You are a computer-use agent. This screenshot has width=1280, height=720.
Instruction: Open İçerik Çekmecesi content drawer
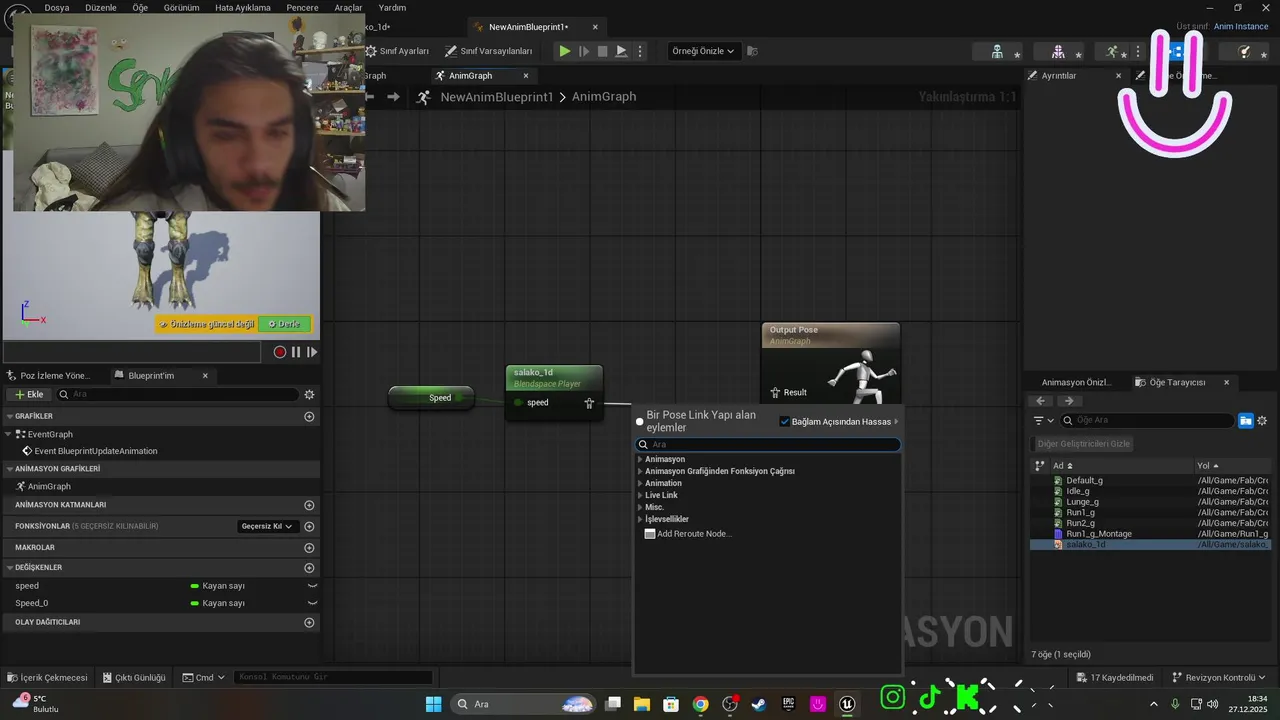pyautogui.click(x=47, y=678)
